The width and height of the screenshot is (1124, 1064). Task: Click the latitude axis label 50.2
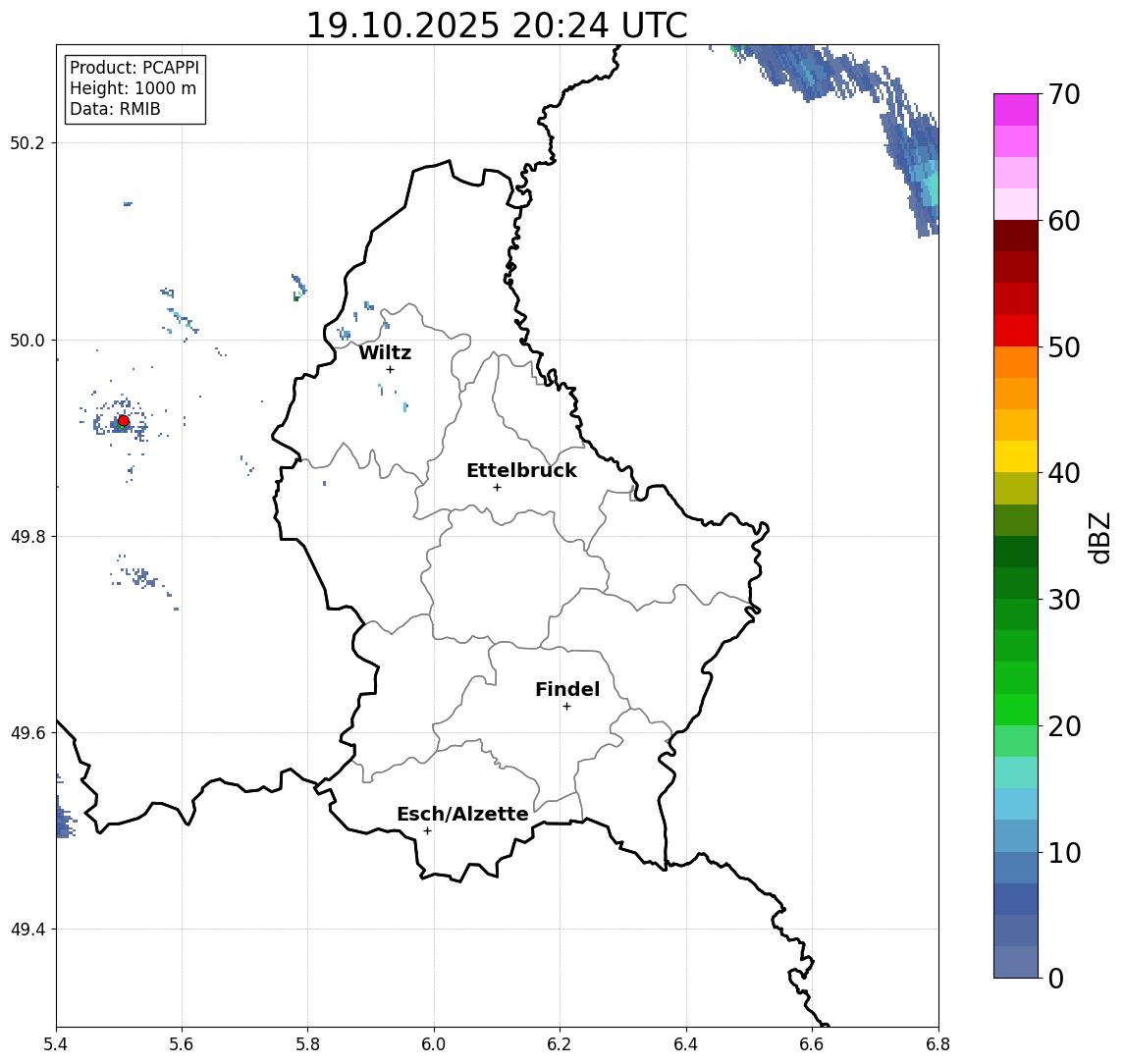pyautogui.click(x=27, y=142)
